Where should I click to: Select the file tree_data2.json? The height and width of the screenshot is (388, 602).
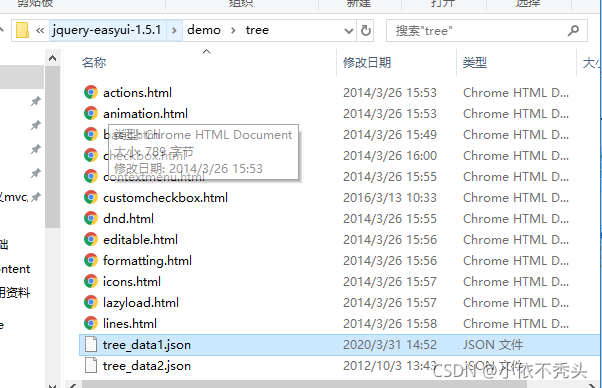coord(147,365)
